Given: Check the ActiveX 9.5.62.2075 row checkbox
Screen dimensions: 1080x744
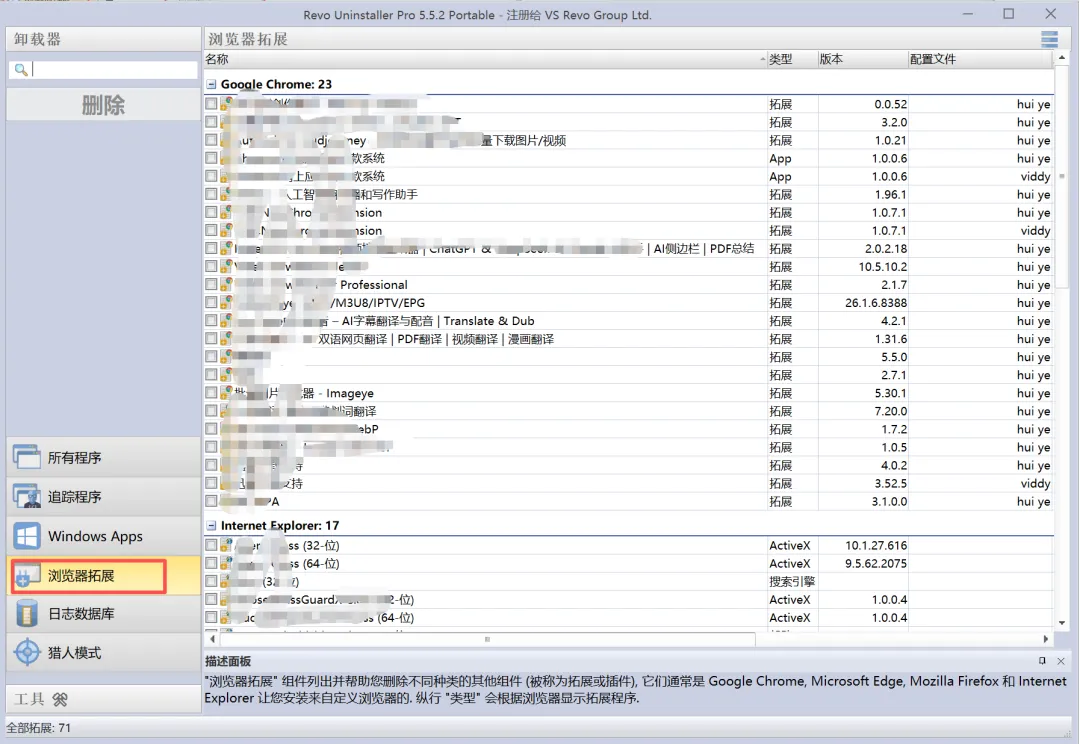Looking at the screenshot, I should click(211, 563).
